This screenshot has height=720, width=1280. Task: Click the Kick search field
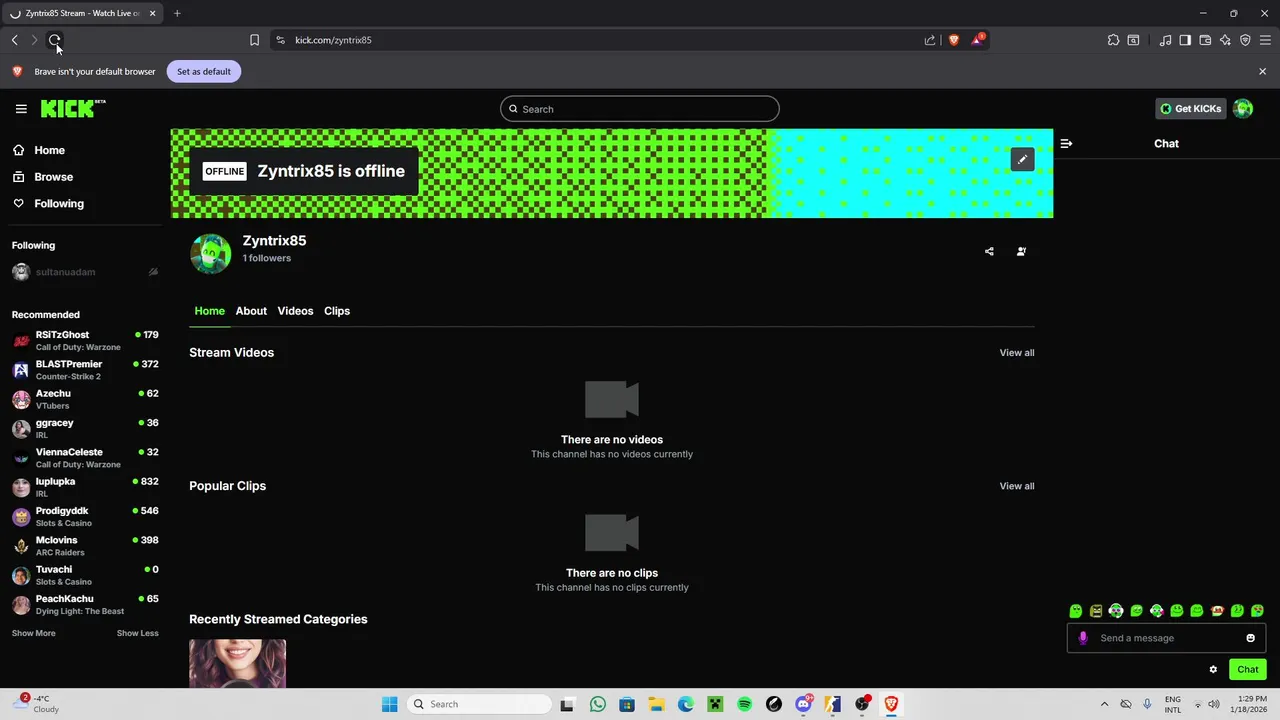(x=640, y=109)
